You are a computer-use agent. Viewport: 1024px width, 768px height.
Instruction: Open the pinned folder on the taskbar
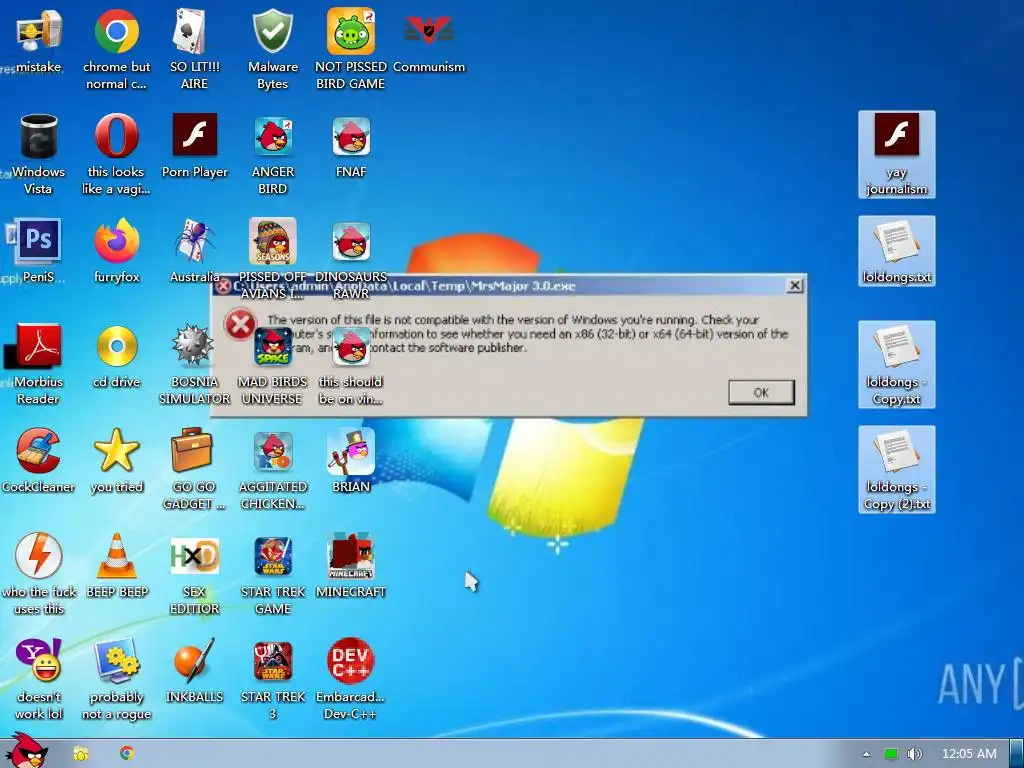(x=81, y=754)
